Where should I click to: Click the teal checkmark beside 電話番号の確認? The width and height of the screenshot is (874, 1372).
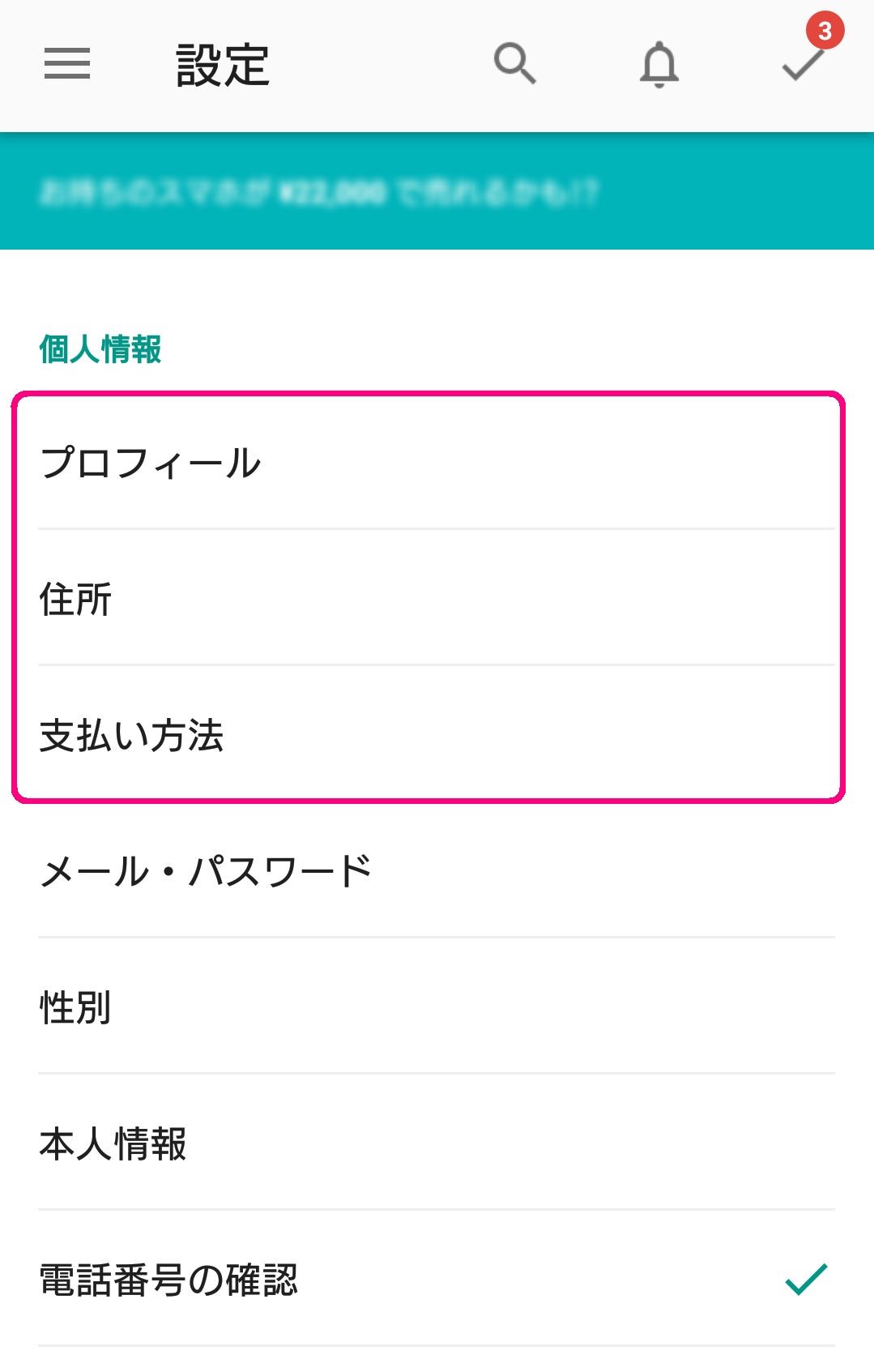point(806,1279)
